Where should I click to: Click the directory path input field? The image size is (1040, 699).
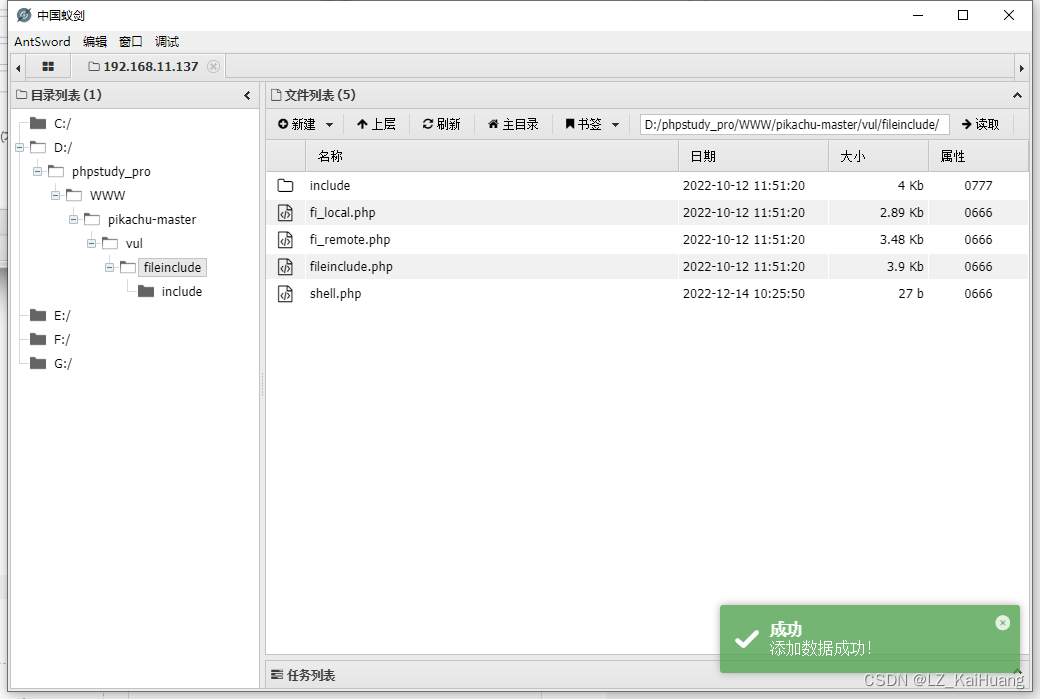[x=795, y=124]
